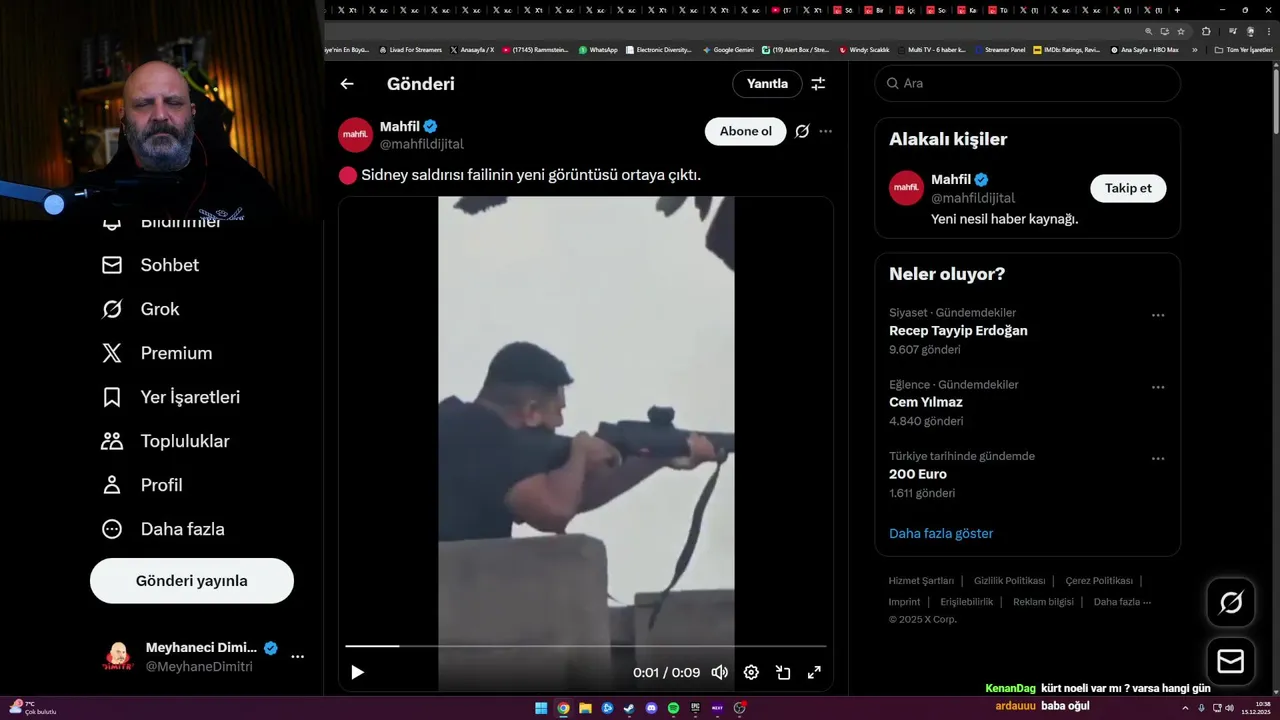Open Spotify from the taskbar
This screenshot has width=1280, height=720.
click(673, 708)
